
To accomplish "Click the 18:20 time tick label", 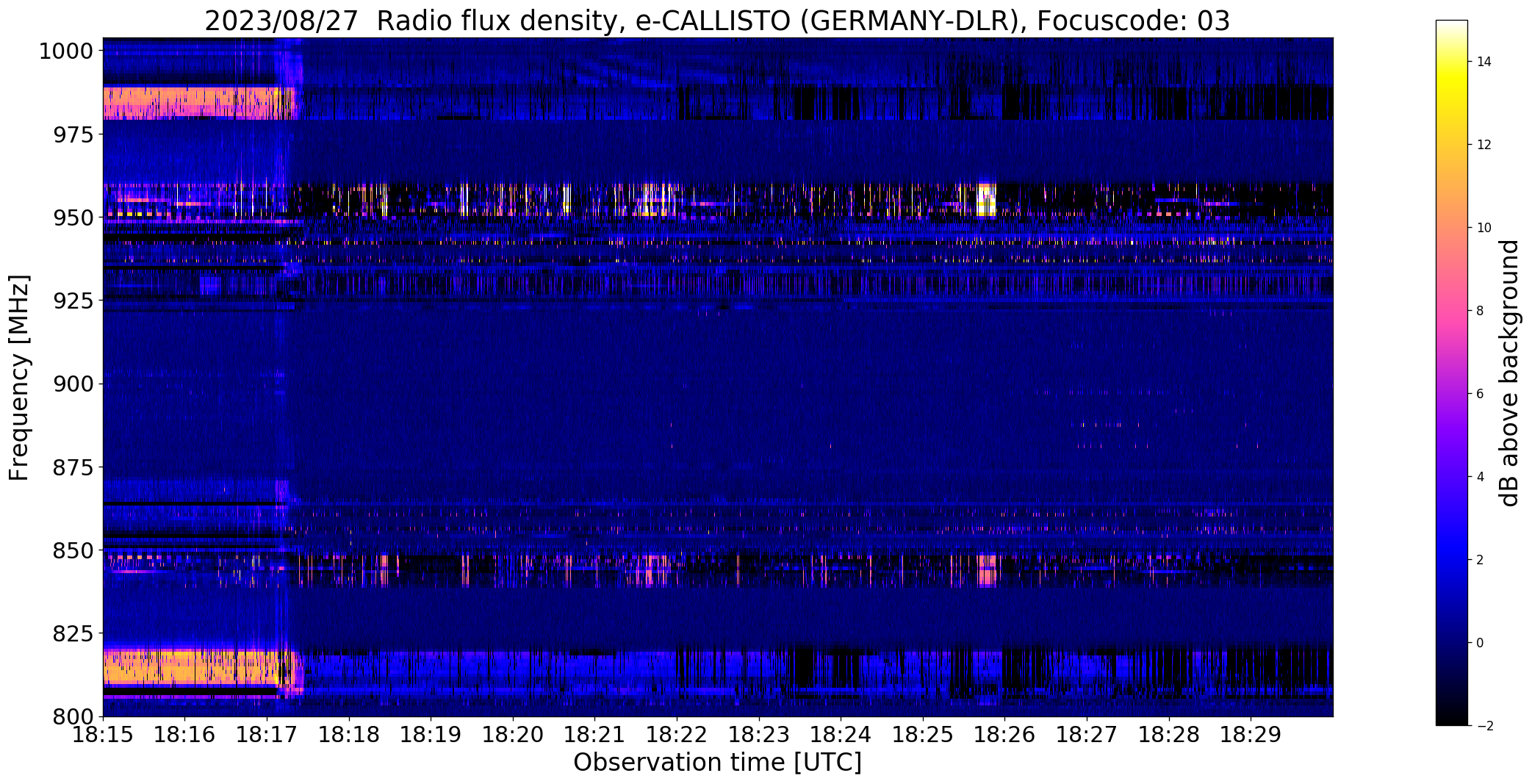I will tap(513, 735).
